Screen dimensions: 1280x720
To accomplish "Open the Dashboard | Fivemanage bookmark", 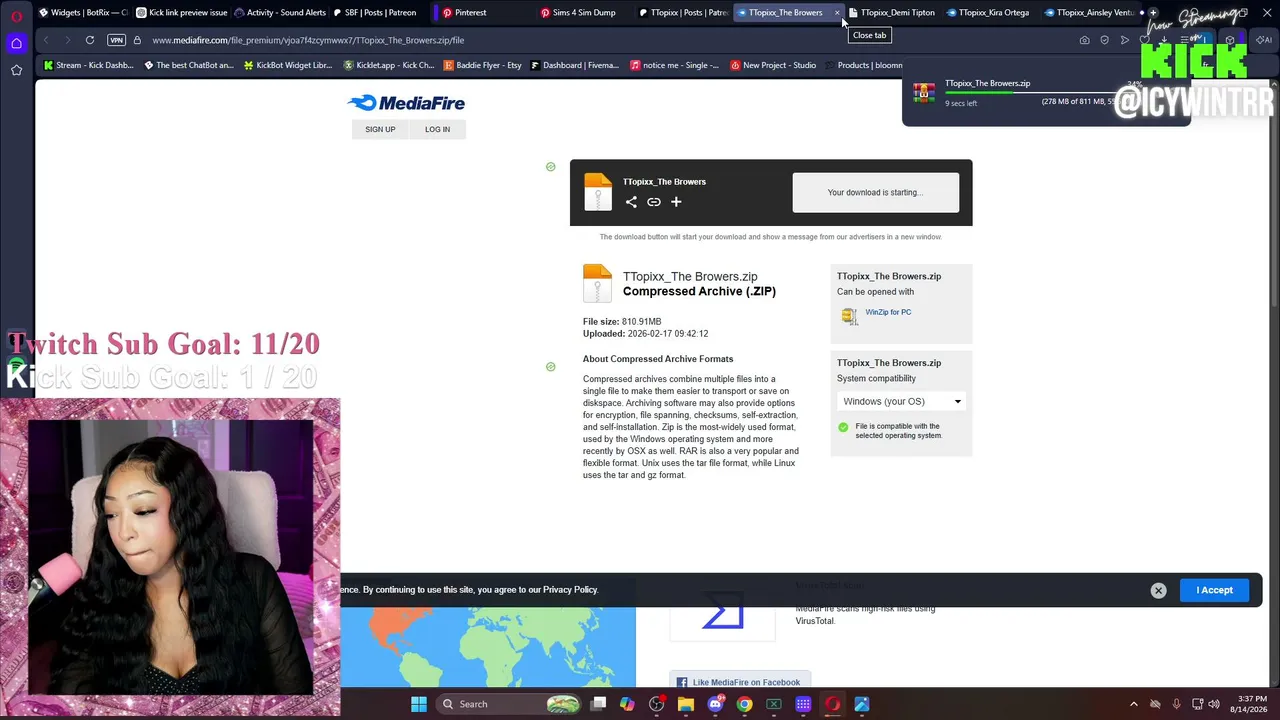I will click(x=575, y=65).
